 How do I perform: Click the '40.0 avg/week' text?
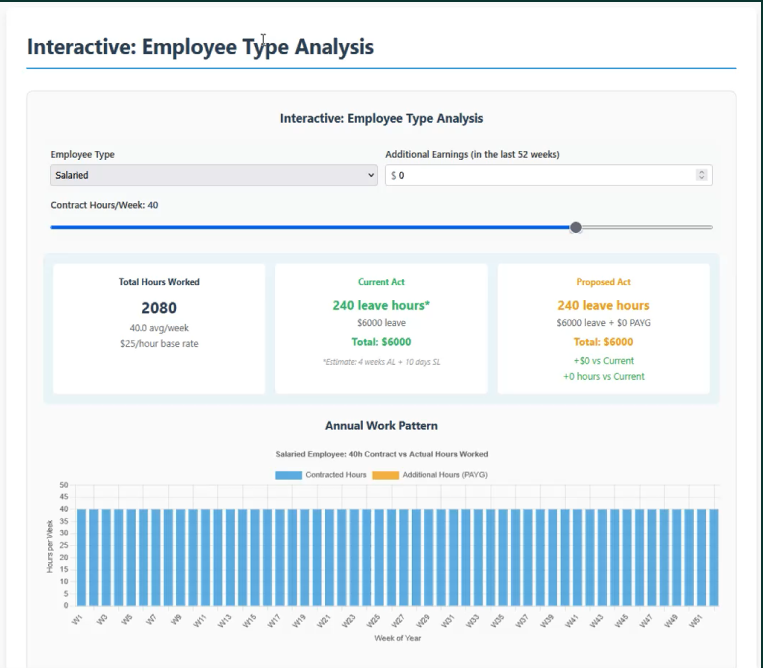coord(159,328)
